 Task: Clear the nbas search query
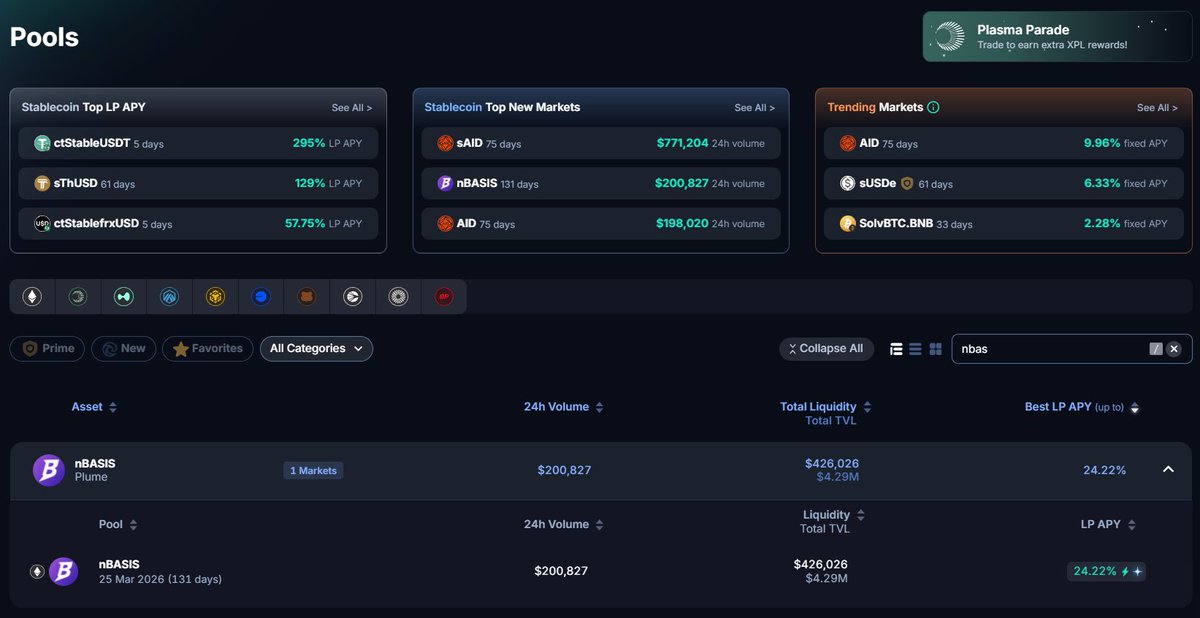pyautogui.click(x=1173, y=348)
